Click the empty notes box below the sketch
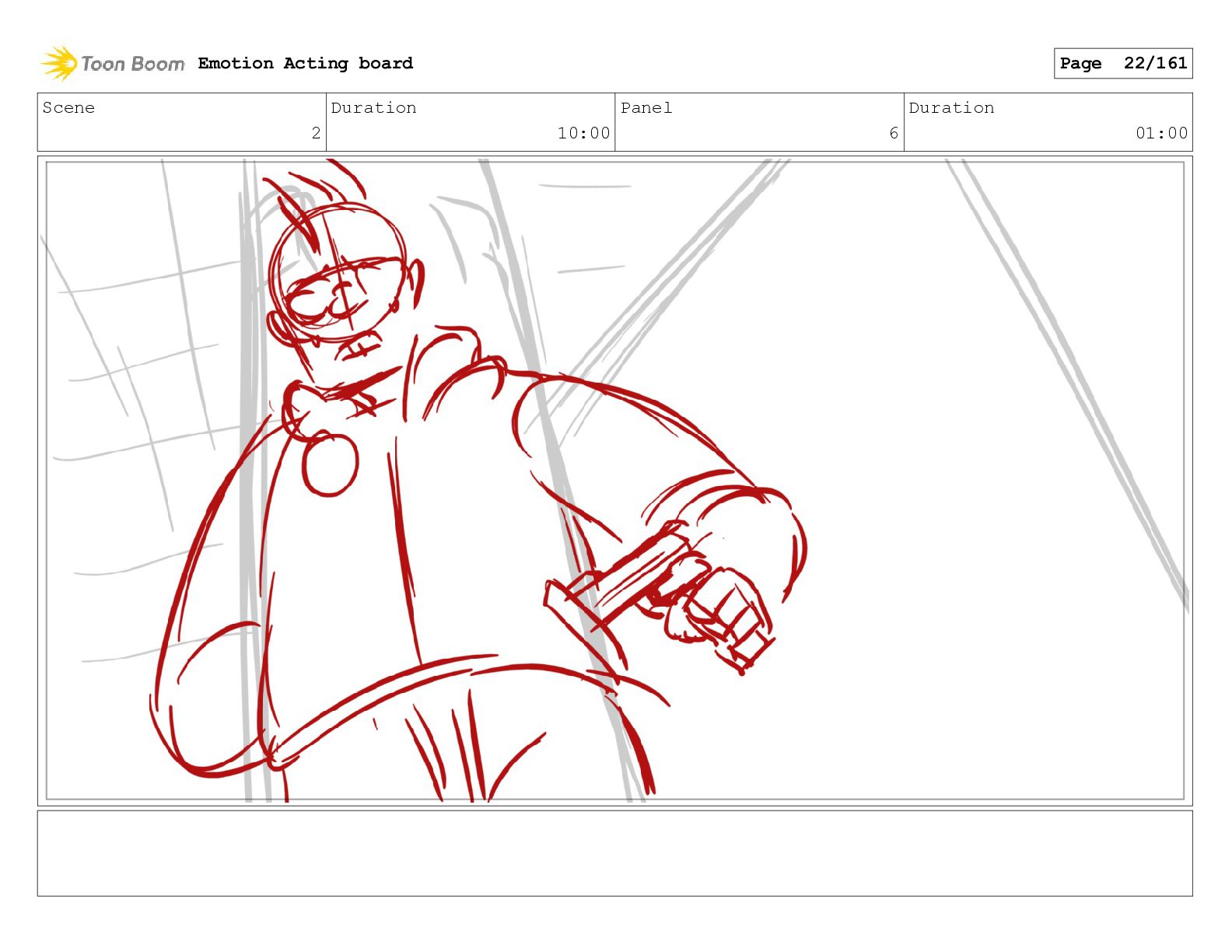 click(x=615, y=853)
